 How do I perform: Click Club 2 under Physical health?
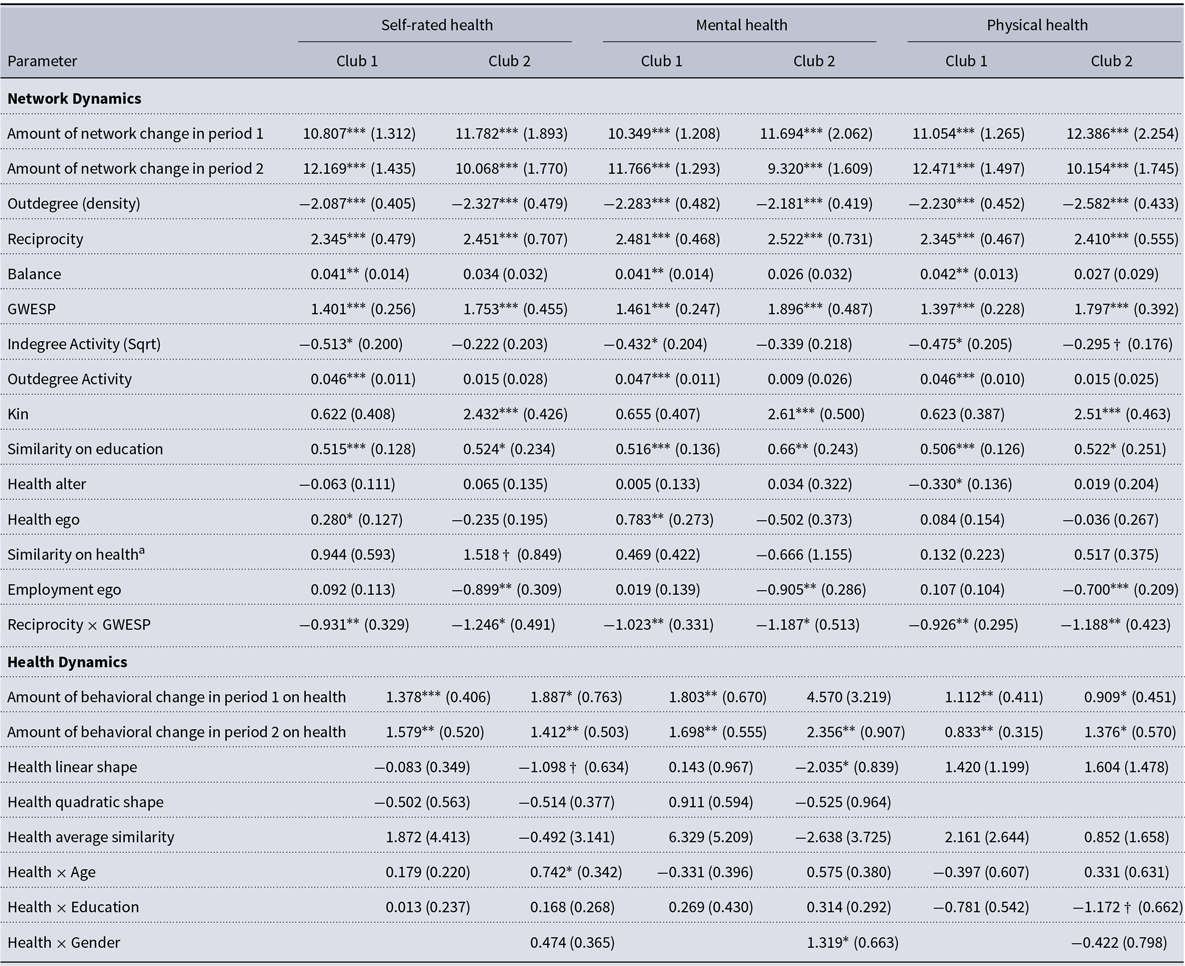coord(1112,61)
